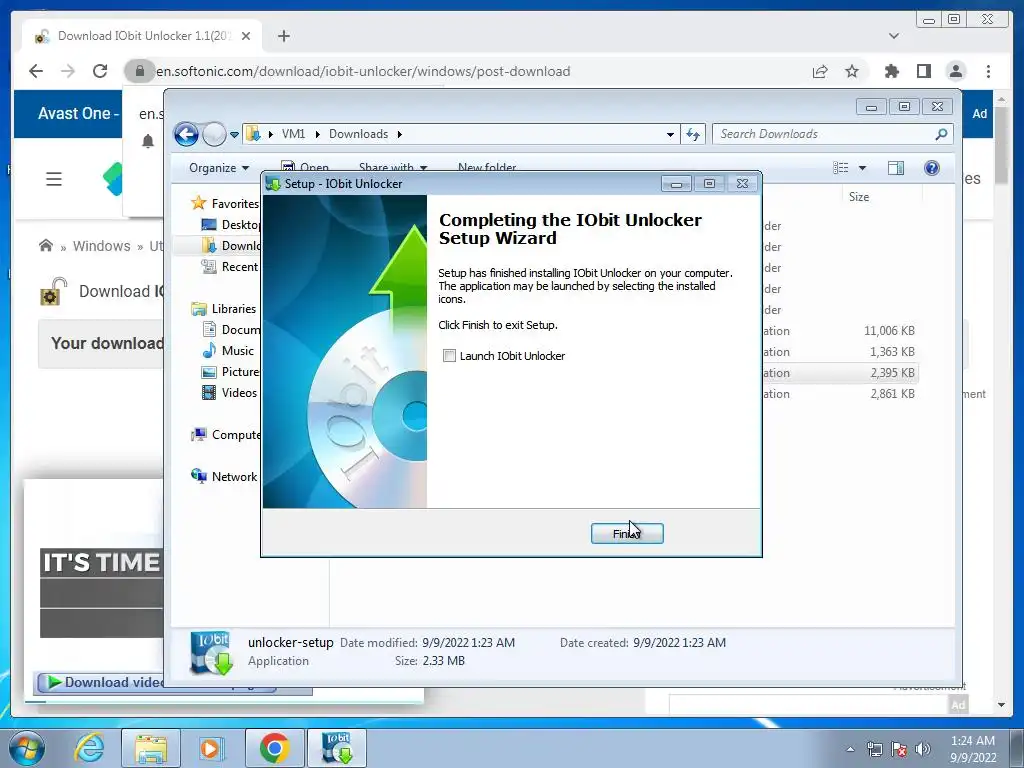This screenshot has height=768, width=1024.
Task: Open the Chrome tab search chevron
Action: (894, 36)
